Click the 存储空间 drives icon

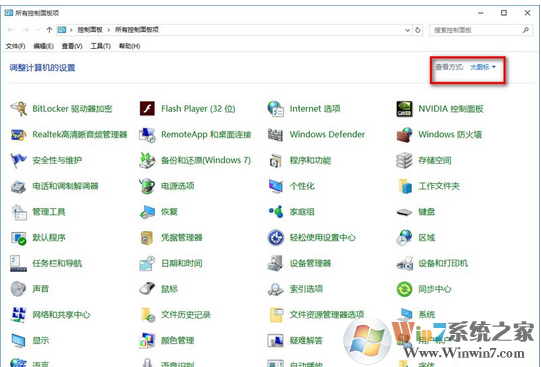click(x=404, y=160)
